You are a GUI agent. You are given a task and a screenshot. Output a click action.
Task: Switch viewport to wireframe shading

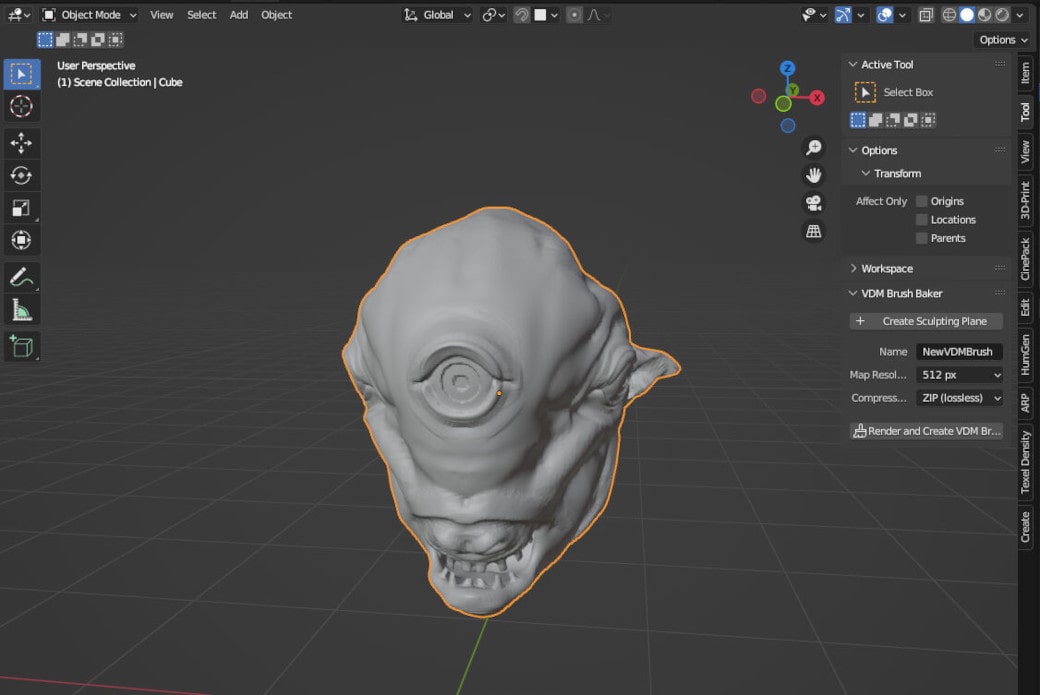click(x=949, y=14)
